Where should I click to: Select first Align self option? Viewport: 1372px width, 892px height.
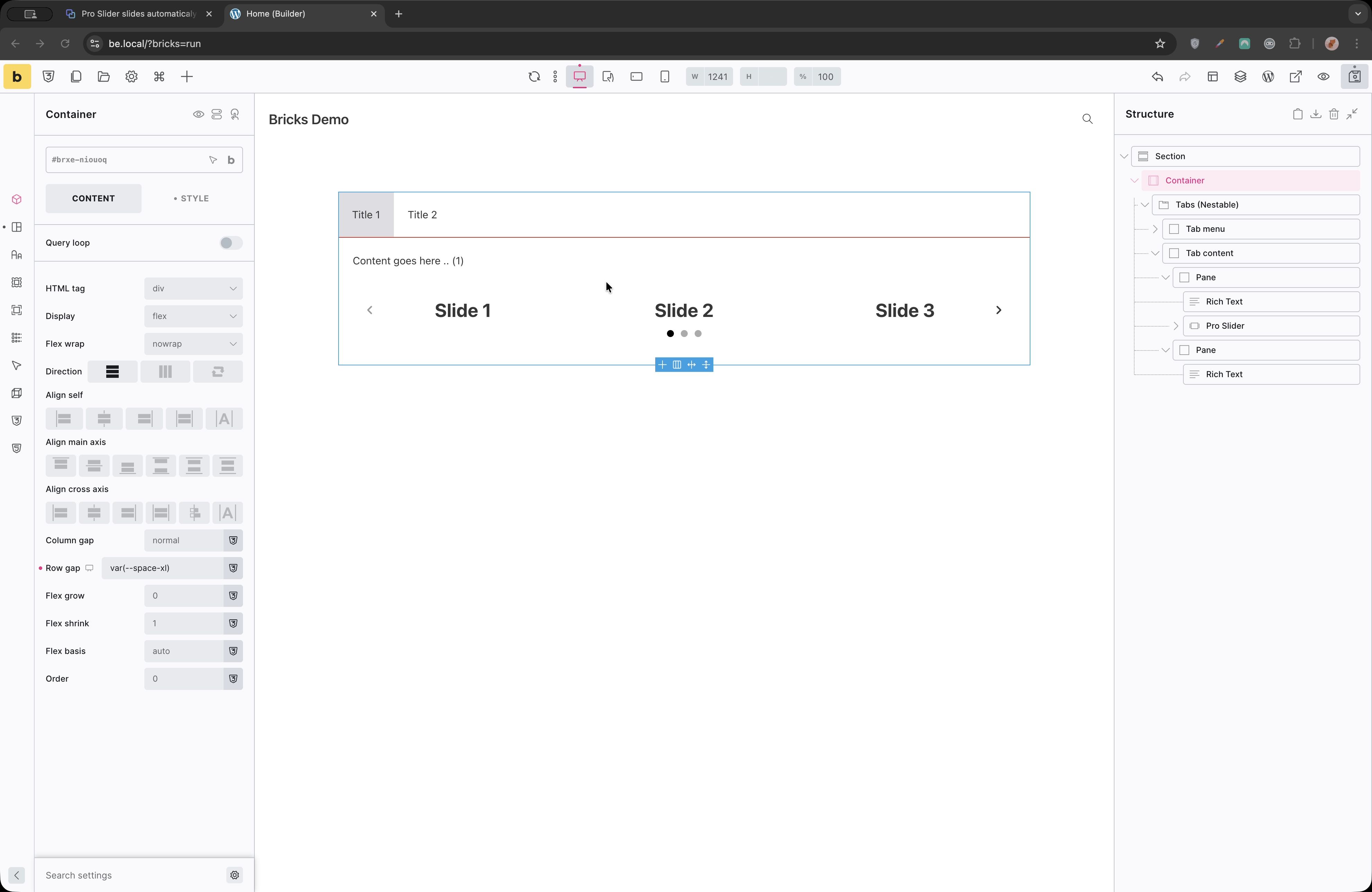(x=64, y=419)
